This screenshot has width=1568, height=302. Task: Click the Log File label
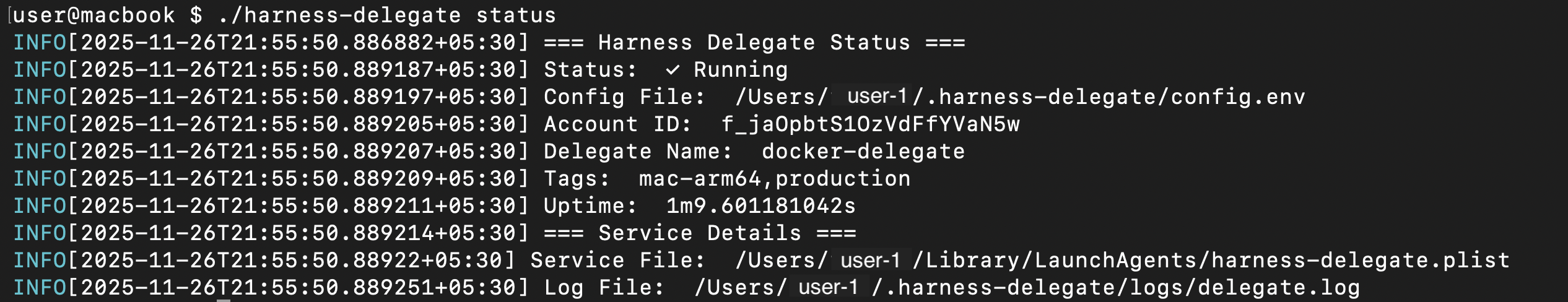[x=603, y=288]
